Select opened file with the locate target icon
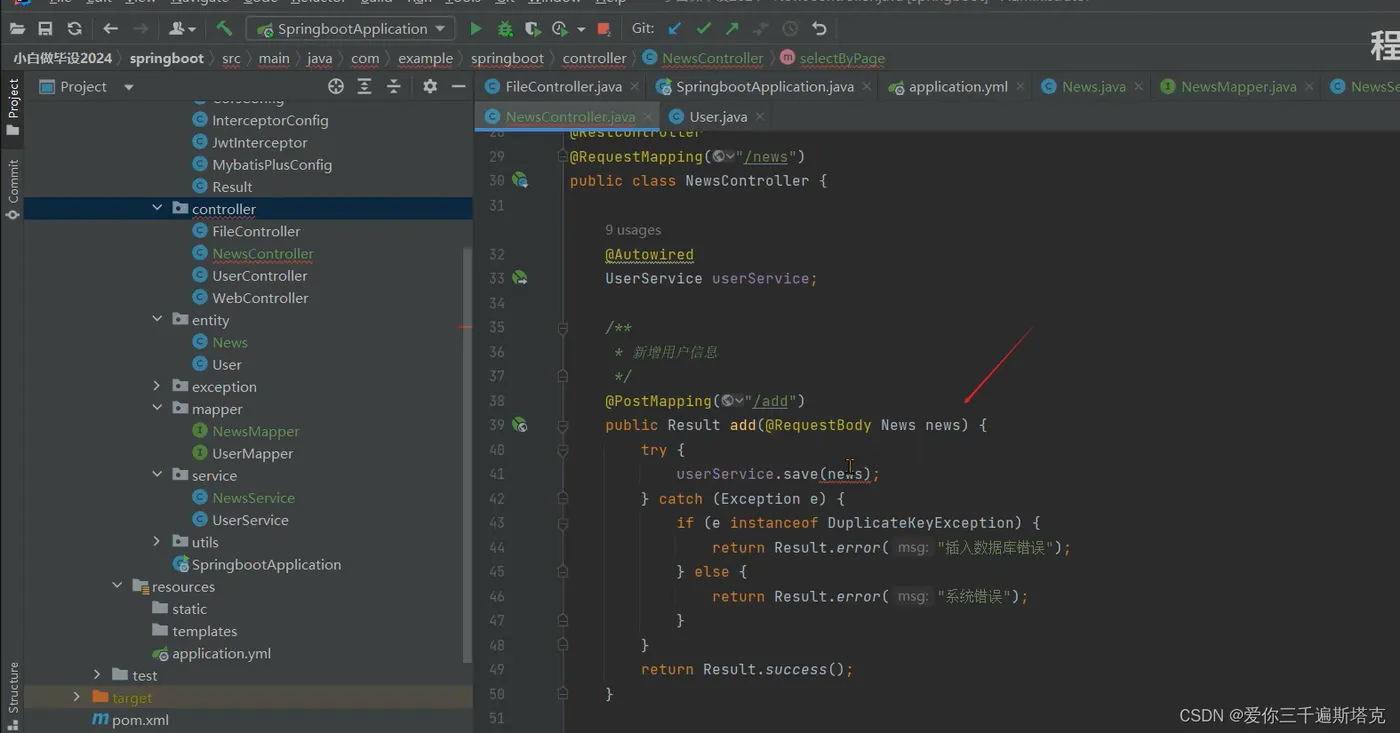The height and width of the screenshot is (733, 1400). coord(336,87)
